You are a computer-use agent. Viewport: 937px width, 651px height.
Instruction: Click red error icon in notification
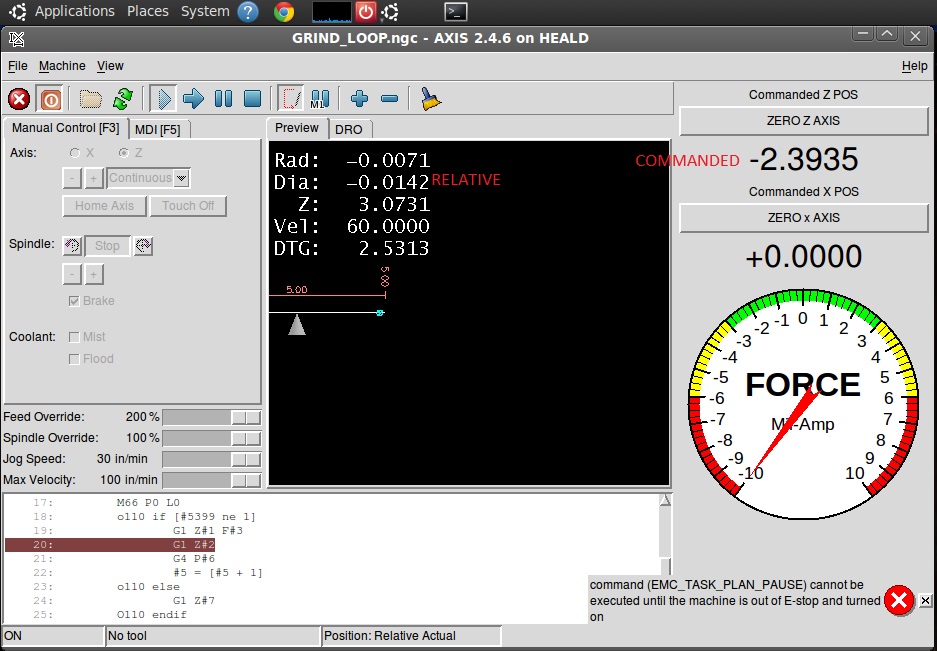point(899,600)
